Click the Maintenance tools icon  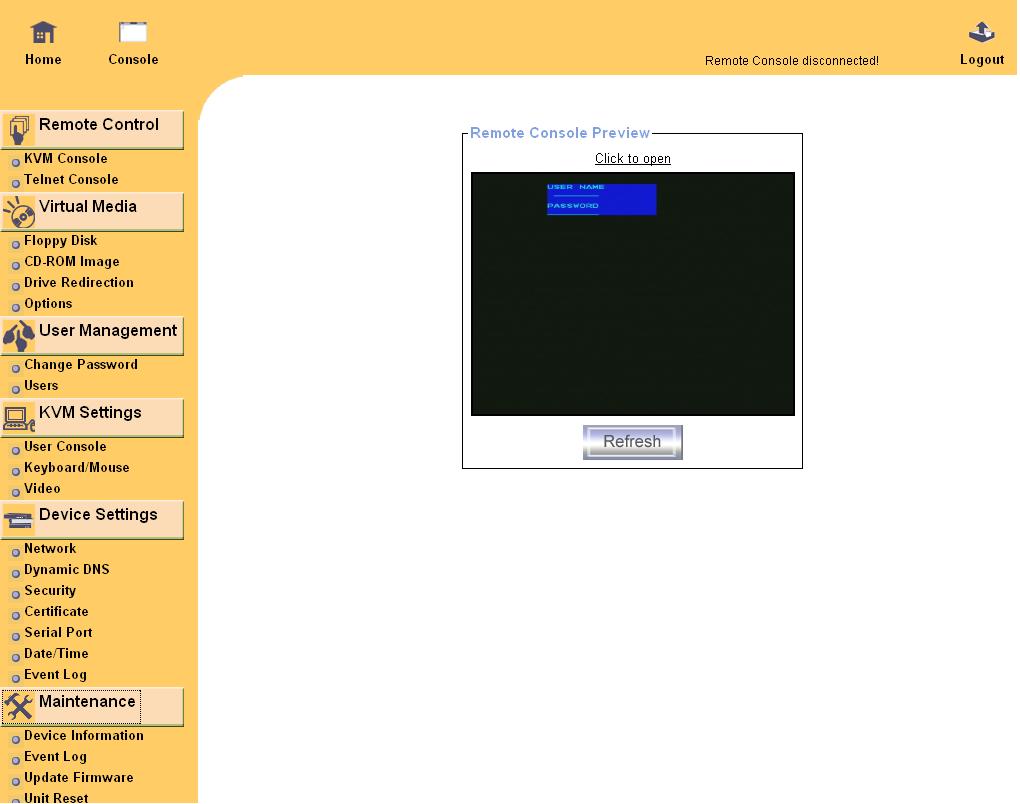click(x=19, y=707)
